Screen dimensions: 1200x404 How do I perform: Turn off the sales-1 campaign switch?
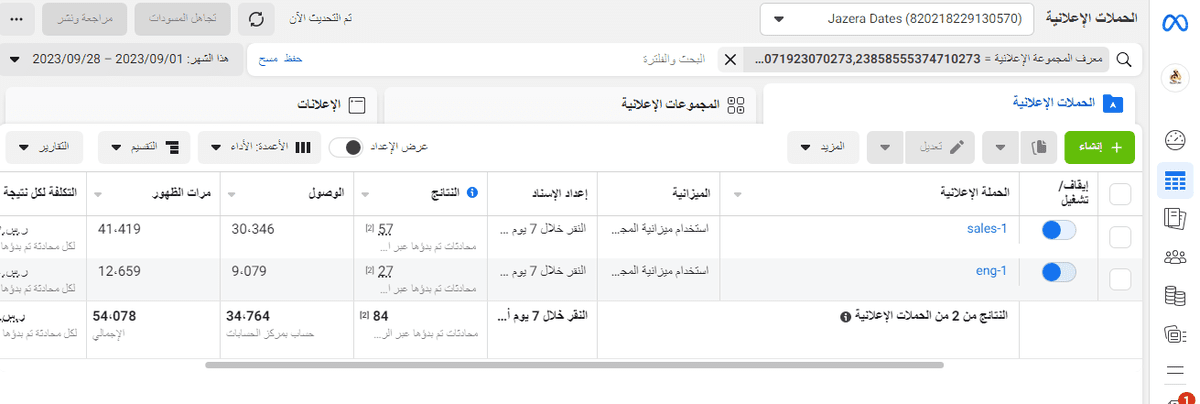coord(1058,230)
